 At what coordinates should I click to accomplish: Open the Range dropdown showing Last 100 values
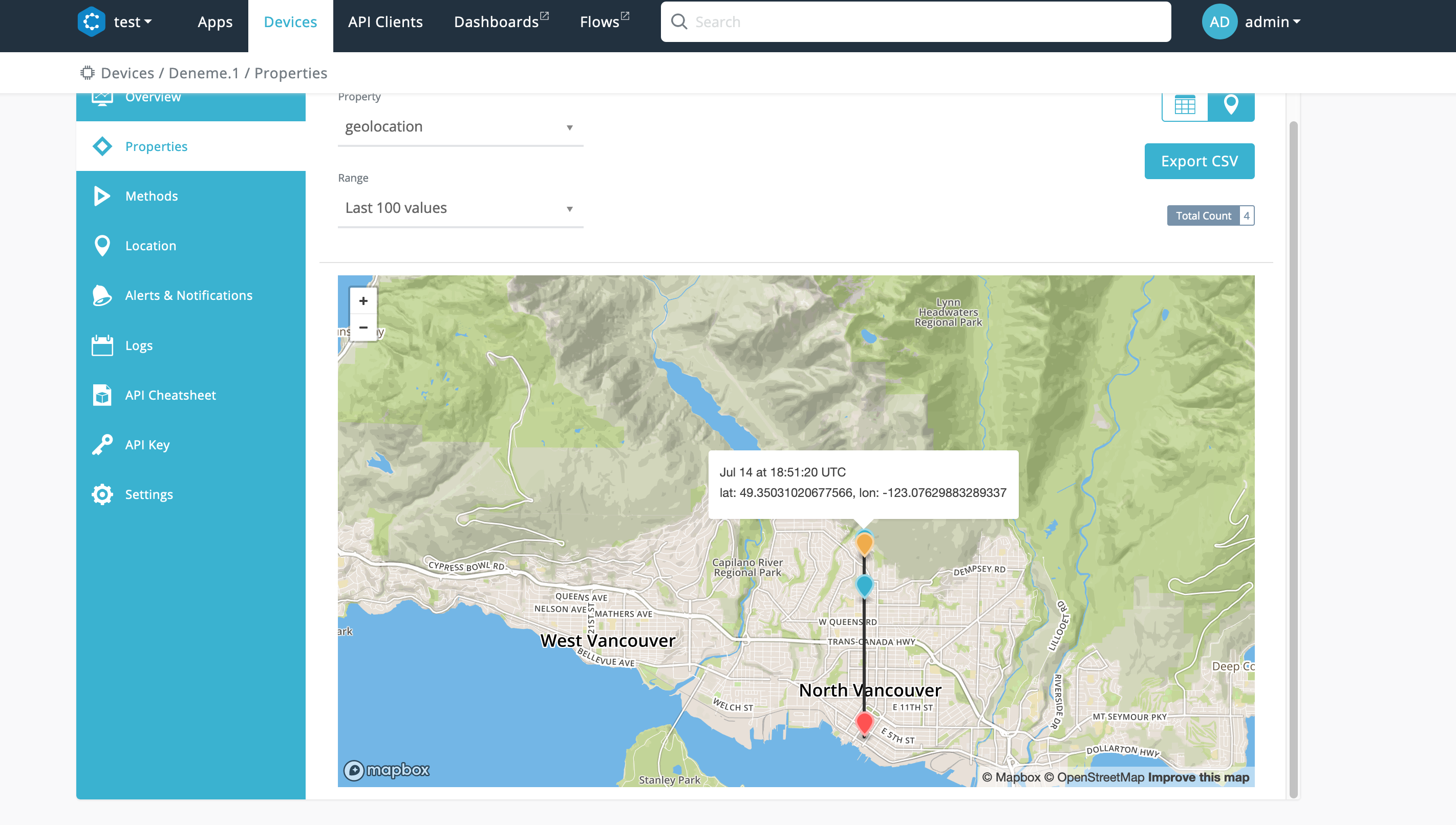(x=460, y=208)
